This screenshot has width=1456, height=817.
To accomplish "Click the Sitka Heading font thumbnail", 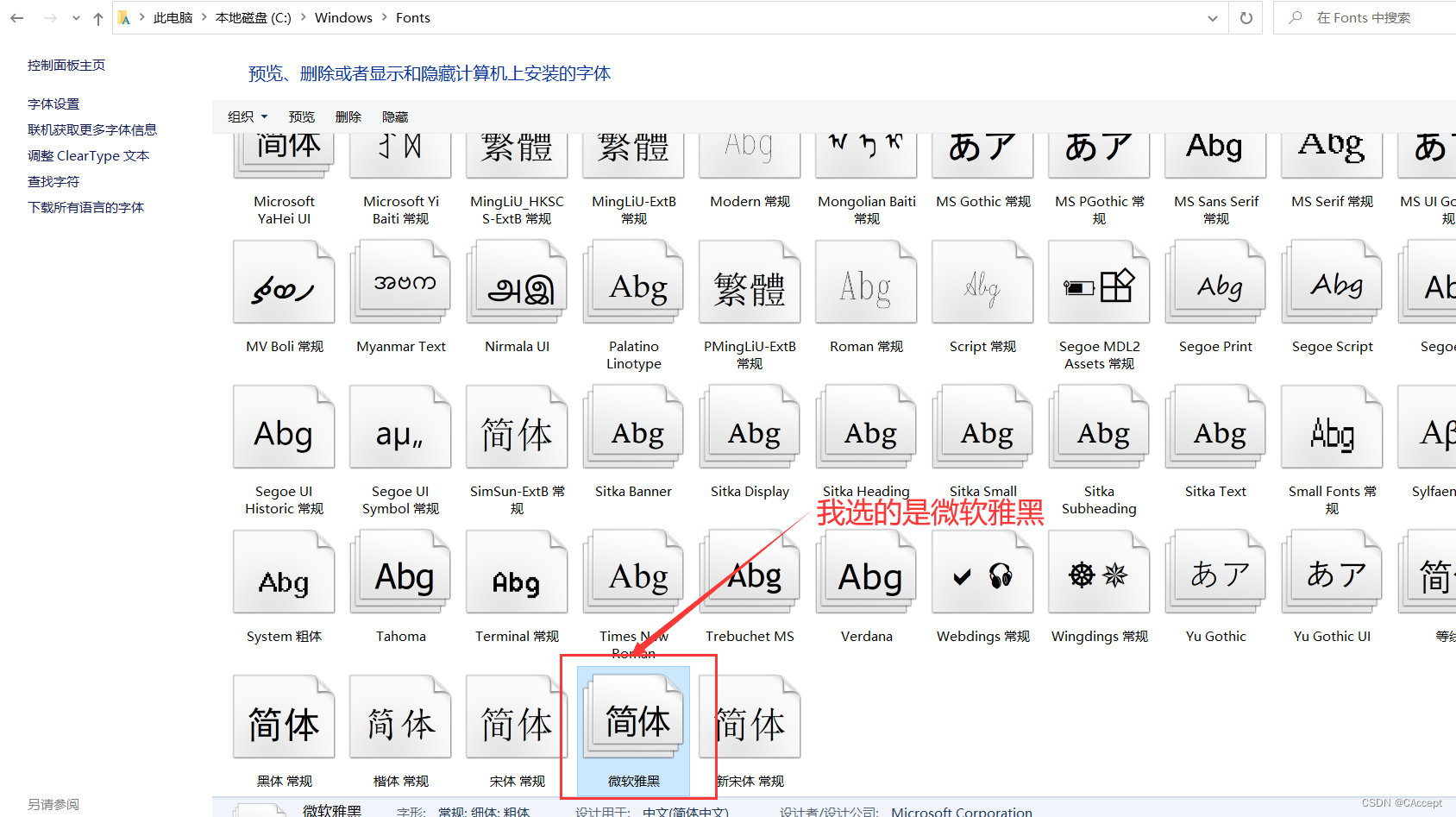I will [866, 427].
